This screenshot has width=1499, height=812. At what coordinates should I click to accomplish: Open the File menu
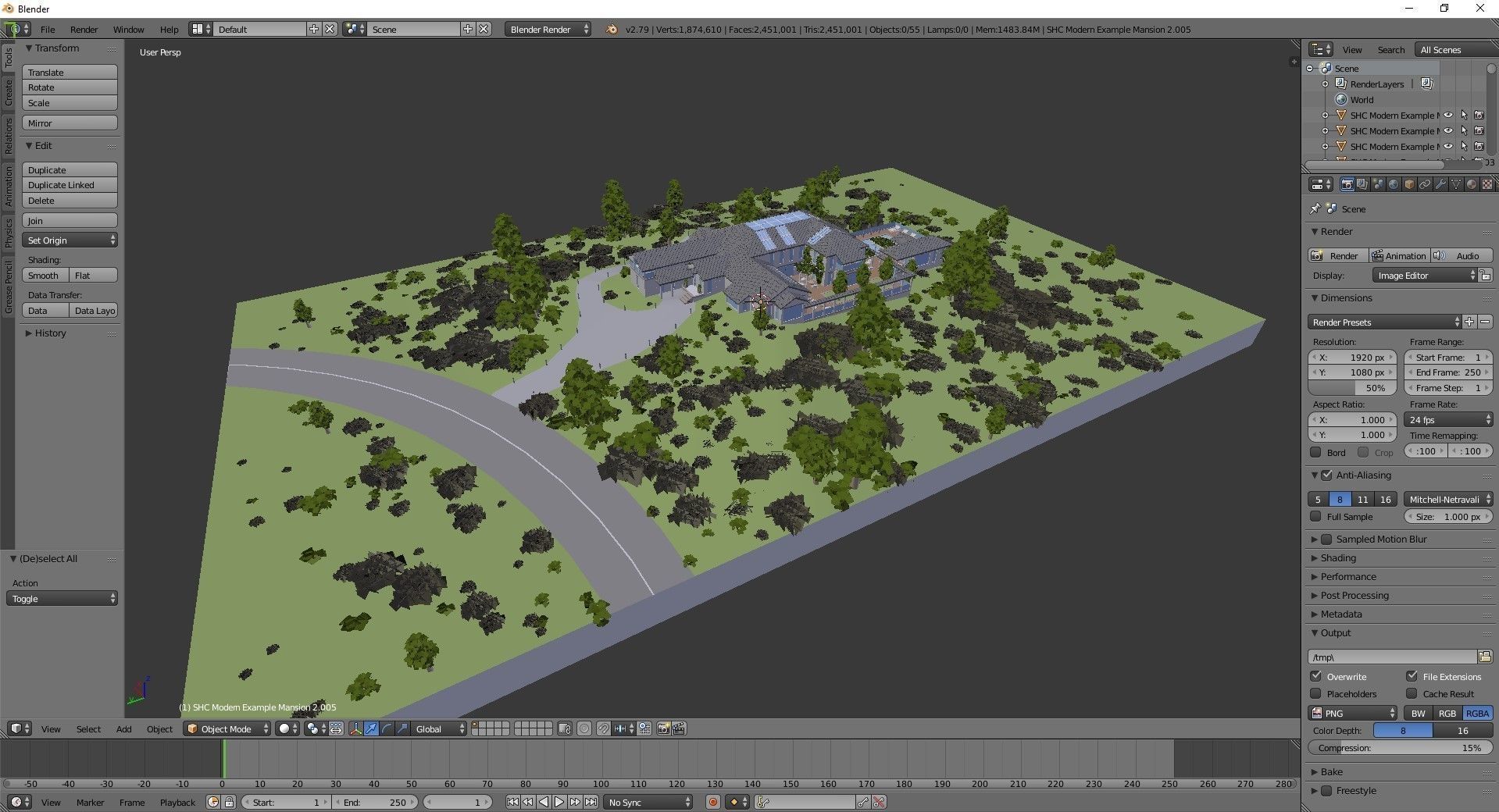pos(48,29)
